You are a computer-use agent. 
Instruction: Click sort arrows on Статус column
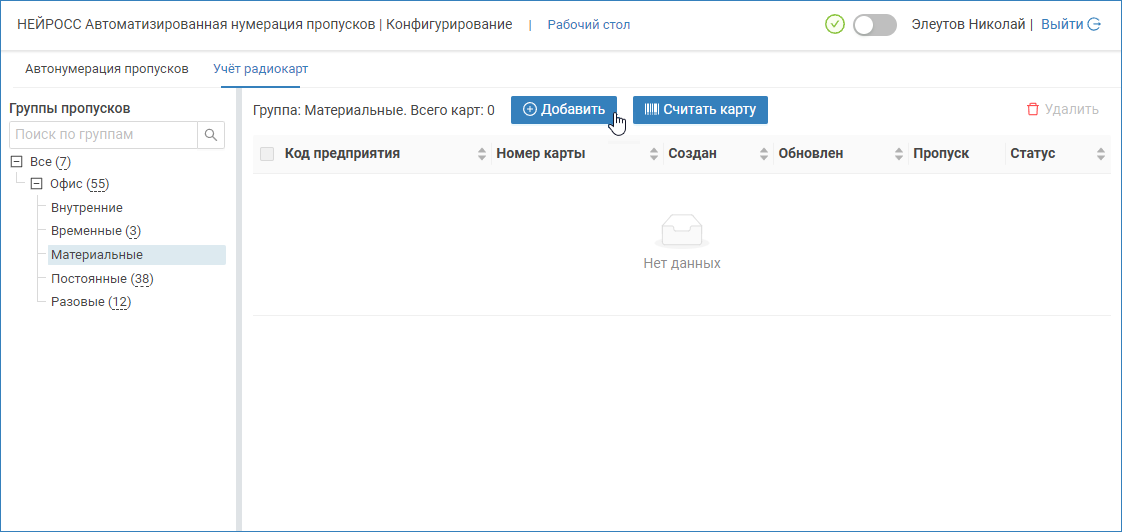pos(1101,154)
